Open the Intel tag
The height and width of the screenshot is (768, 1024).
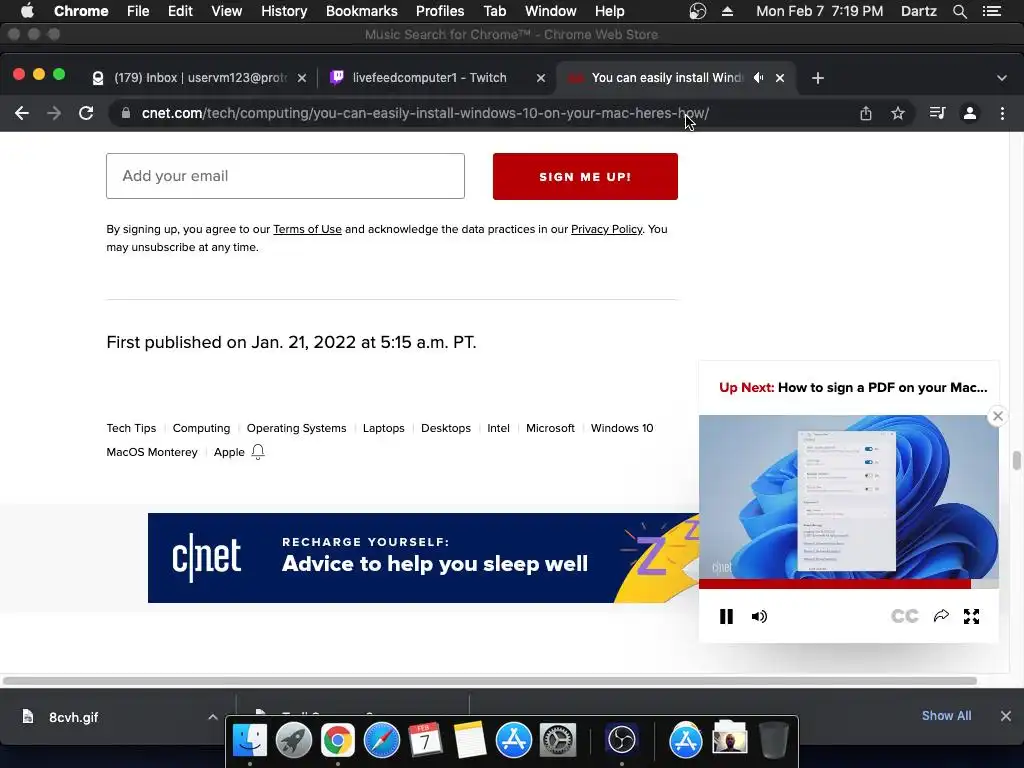coord(498,428)
